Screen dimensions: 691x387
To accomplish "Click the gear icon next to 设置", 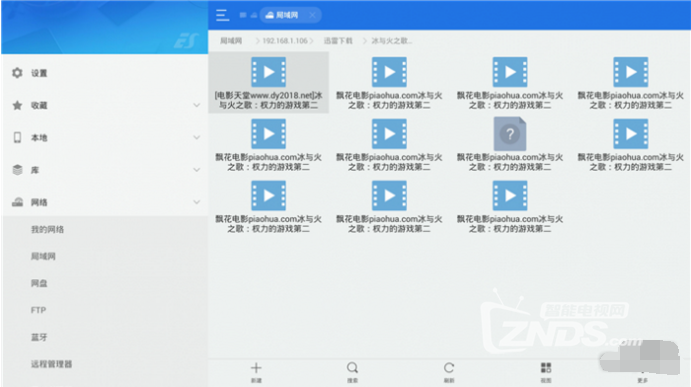I will coord(17,73).
